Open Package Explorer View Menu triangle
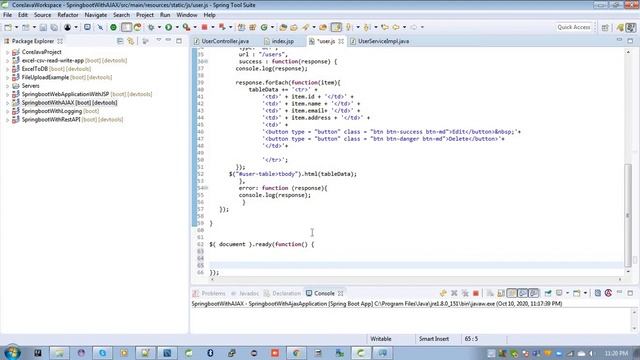 pos(158,40)
